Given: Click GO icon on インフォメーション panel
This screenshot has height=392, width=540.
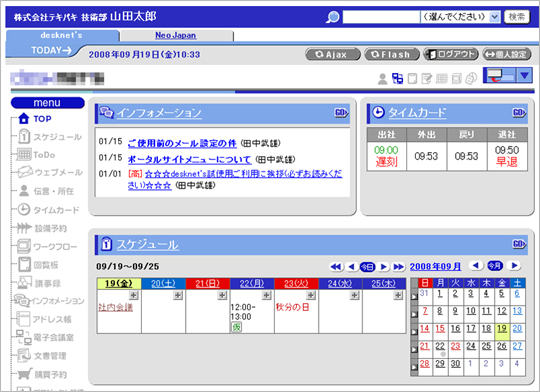Looking at the screenshot, I should 341,113.
